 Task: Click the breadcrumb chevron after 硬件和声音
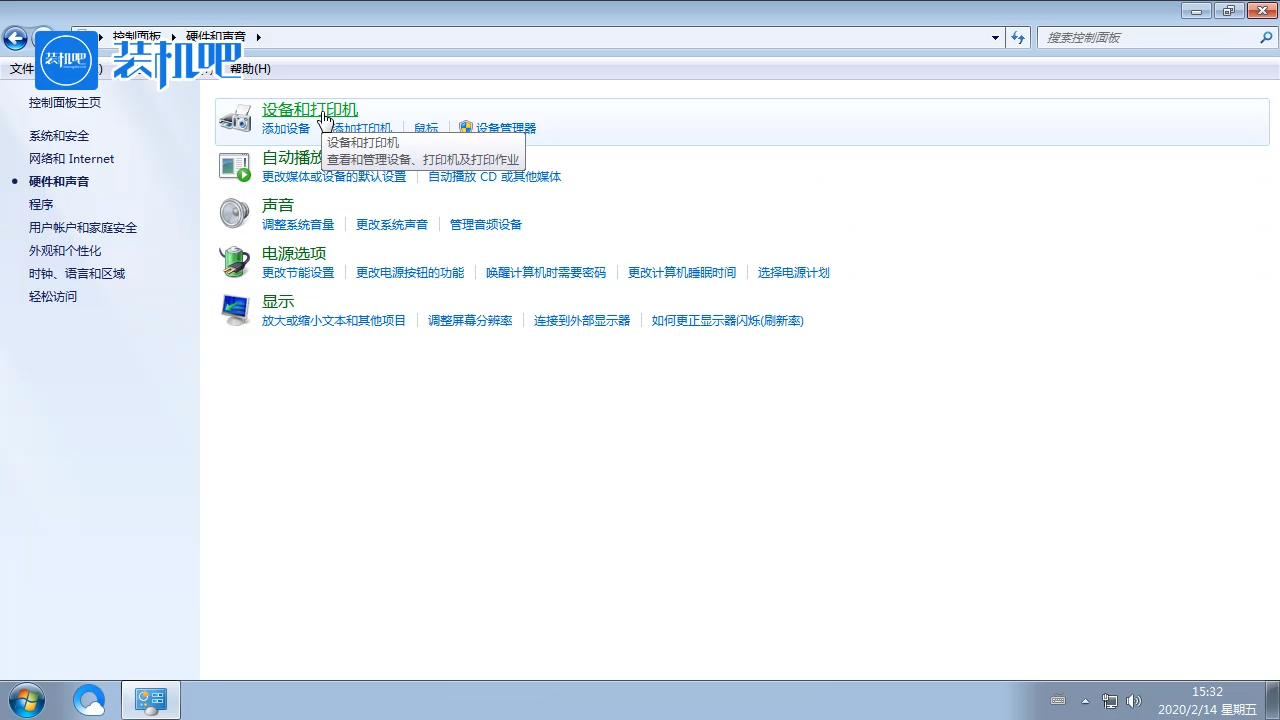258,35
